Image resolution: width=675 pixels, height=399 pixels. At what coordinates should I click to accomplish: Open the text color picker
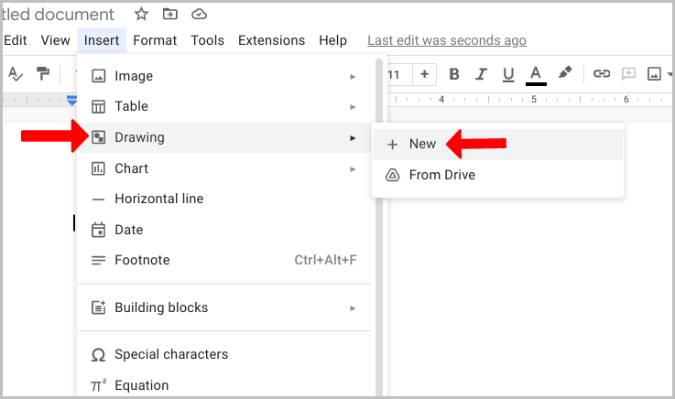click(x=536, y=75)
